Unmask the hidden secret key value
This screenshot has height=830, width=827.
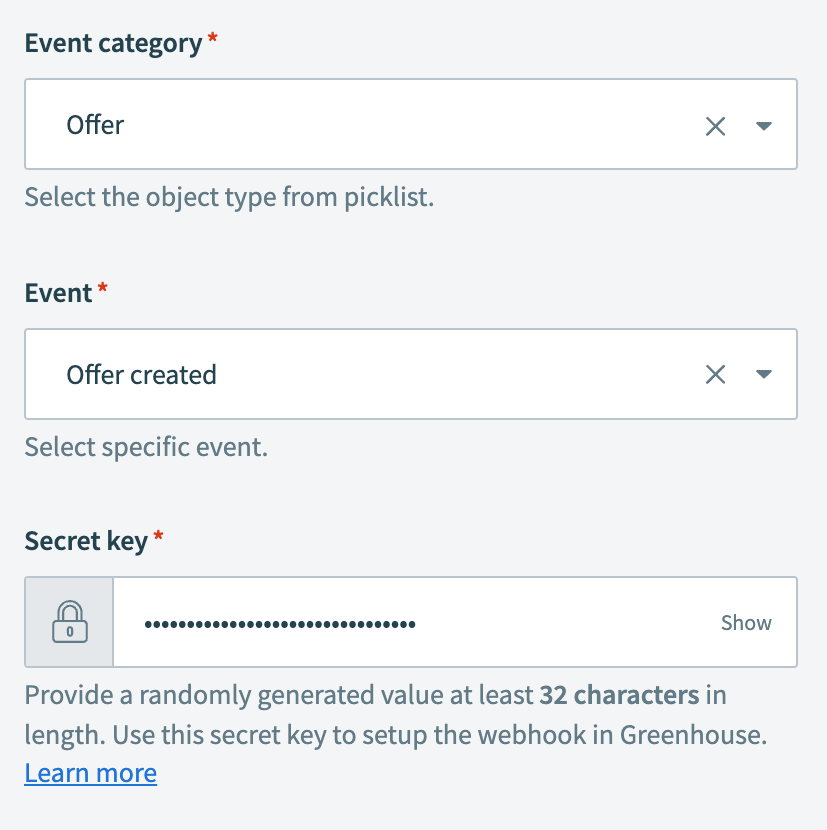pyautogui.click(x=745, y=622)
